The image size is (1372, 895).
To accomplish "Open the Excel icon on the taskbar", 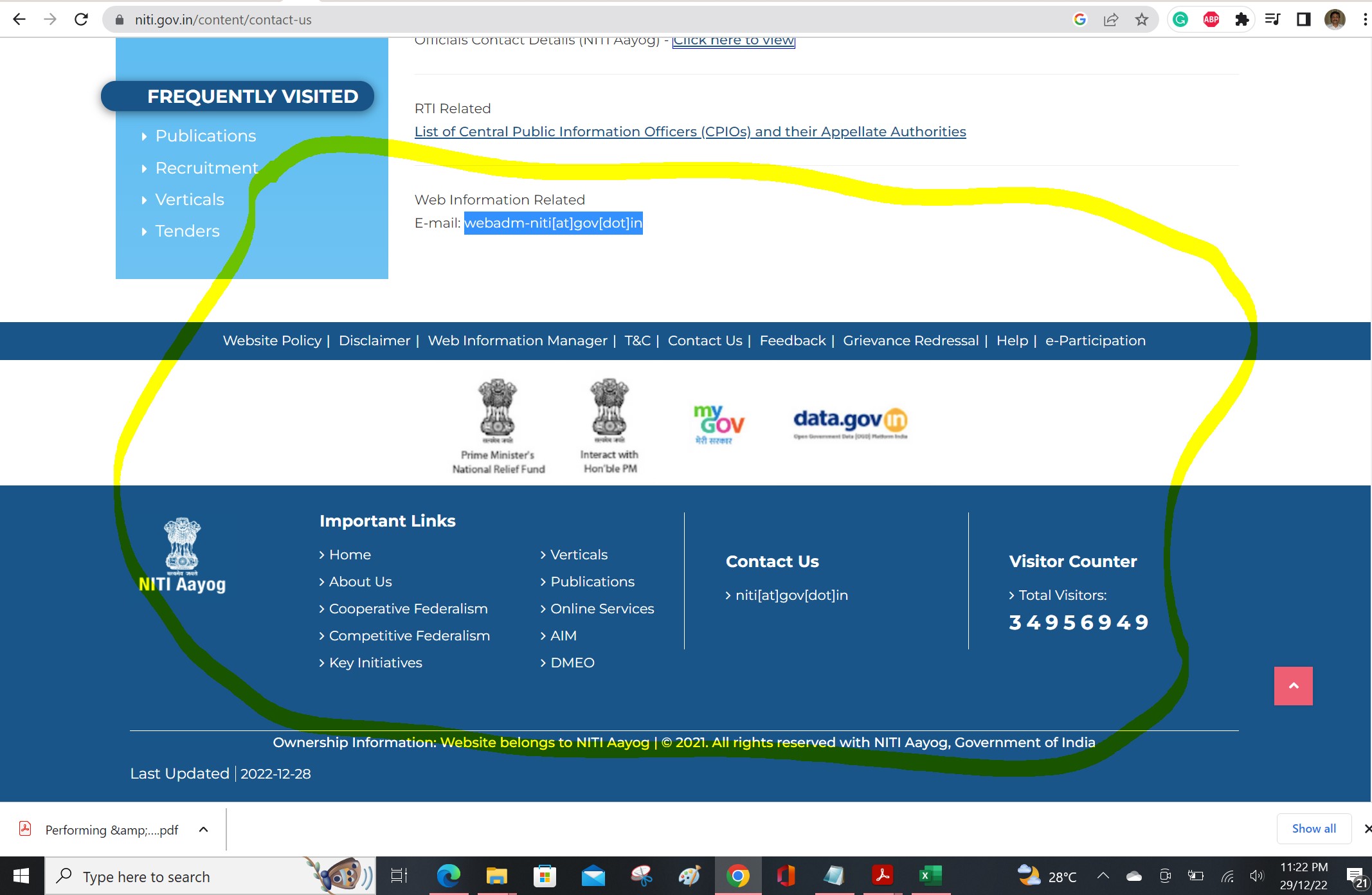I will click(930, 876).
